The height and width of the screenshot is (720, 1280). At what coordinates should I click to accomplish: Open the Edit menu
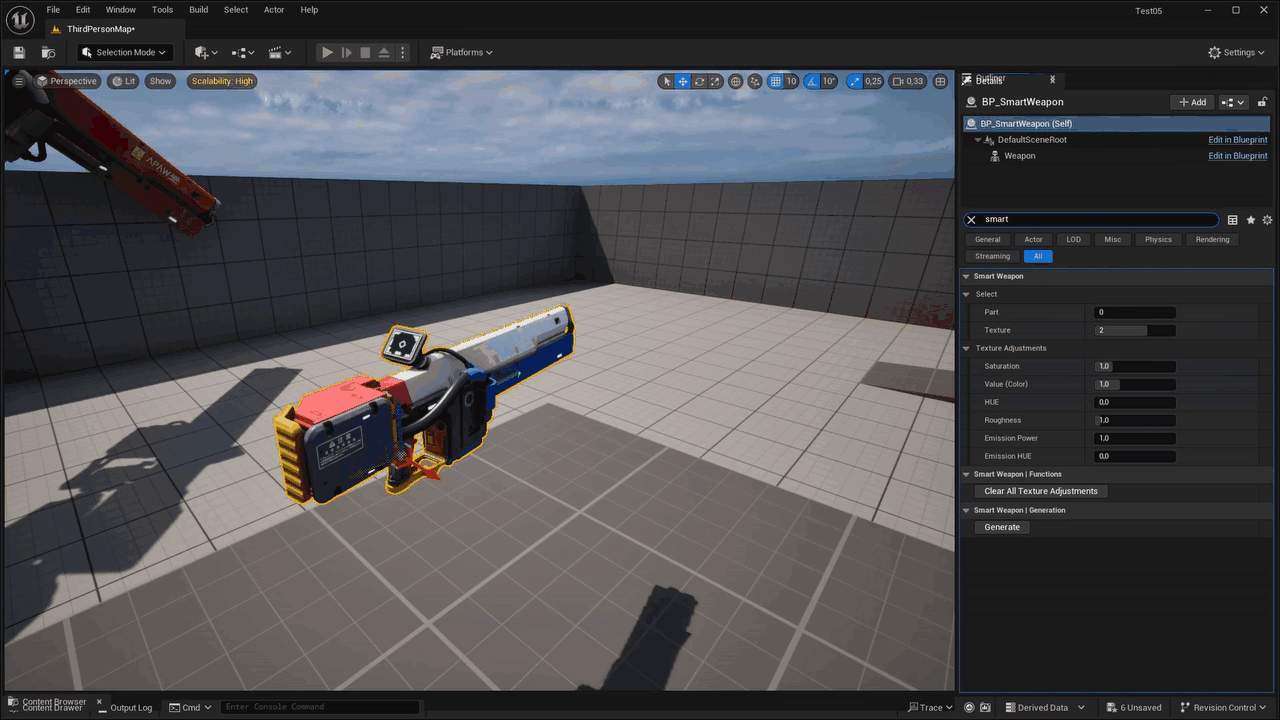pyautogui.click(x=83, y=10)
